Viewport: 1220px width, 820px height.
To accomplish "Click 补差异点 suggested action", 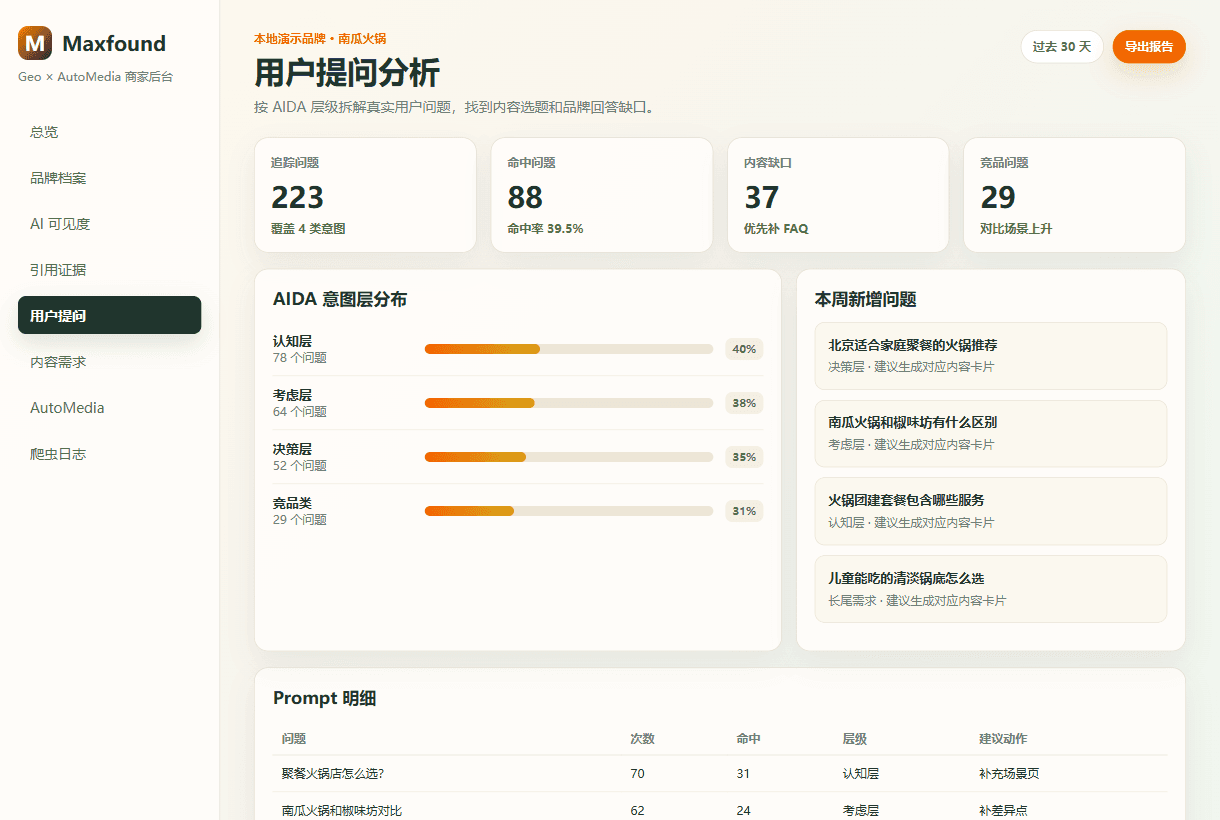I will [1003, 810].
